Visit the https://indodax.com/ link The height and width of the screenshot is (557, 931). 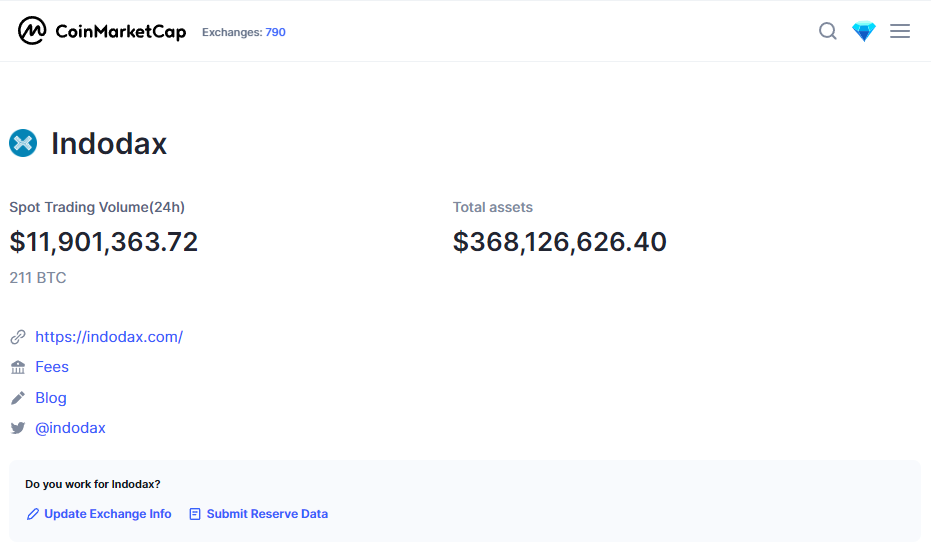109,337
